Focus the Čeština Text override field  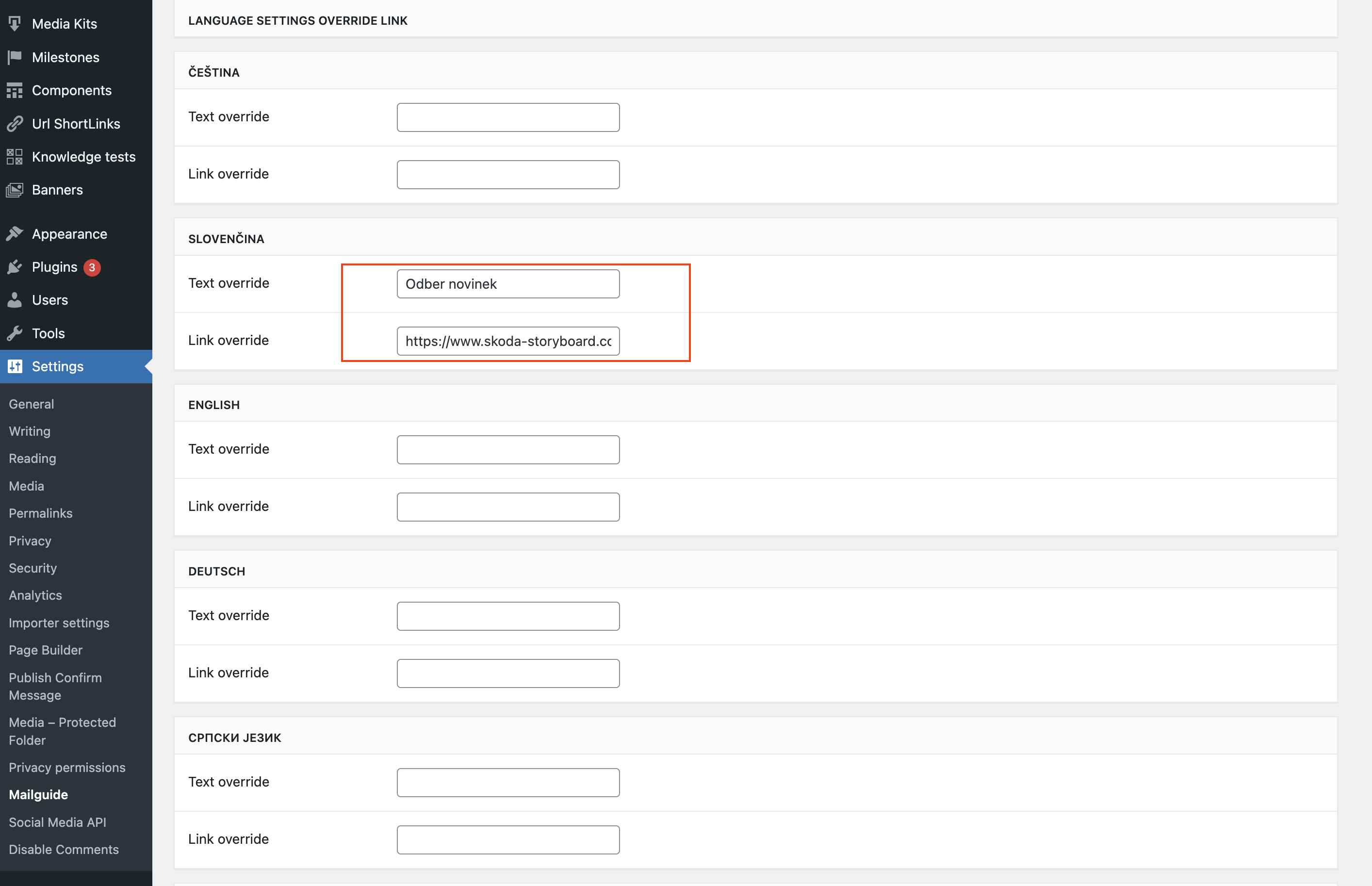tap(508, 117)
